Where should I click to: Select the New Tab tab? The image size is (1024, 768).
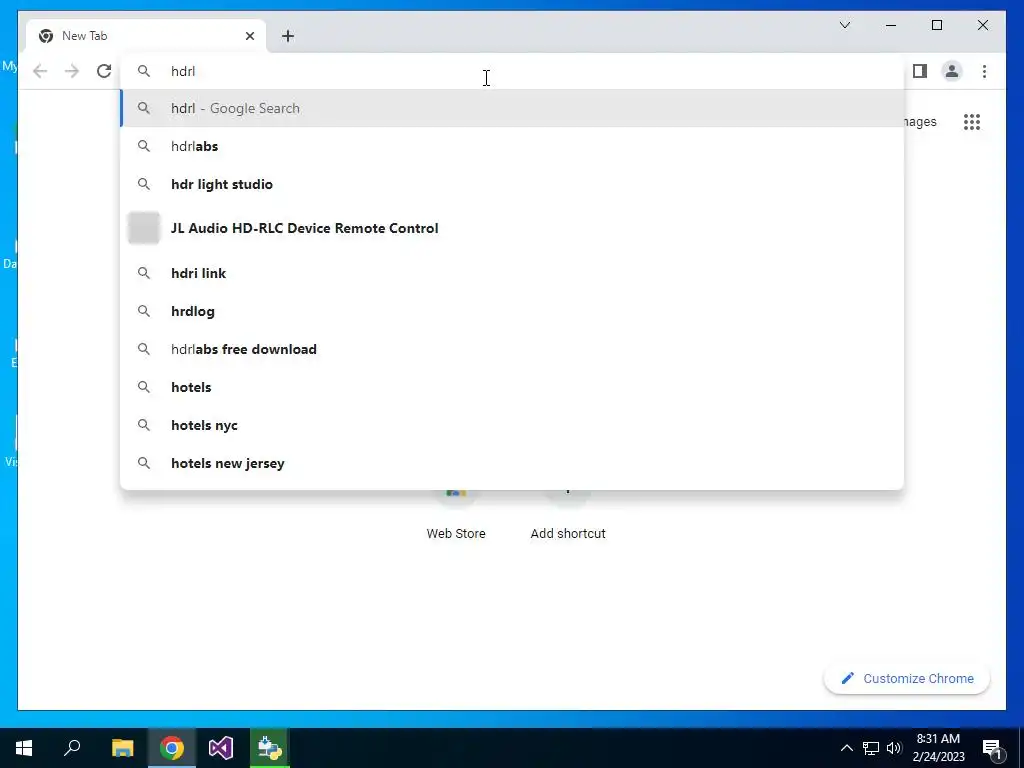(146, 36)
